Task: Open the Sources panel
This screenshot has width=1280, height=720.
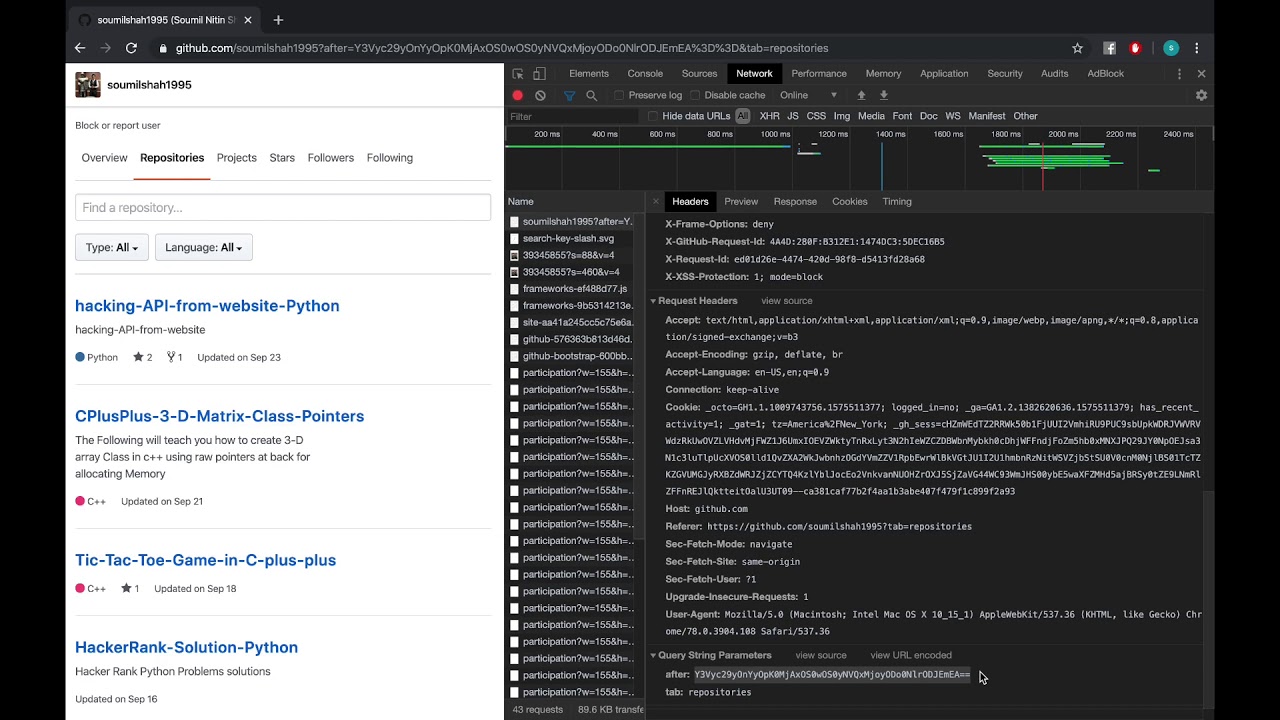Action: tap(699, 74)
